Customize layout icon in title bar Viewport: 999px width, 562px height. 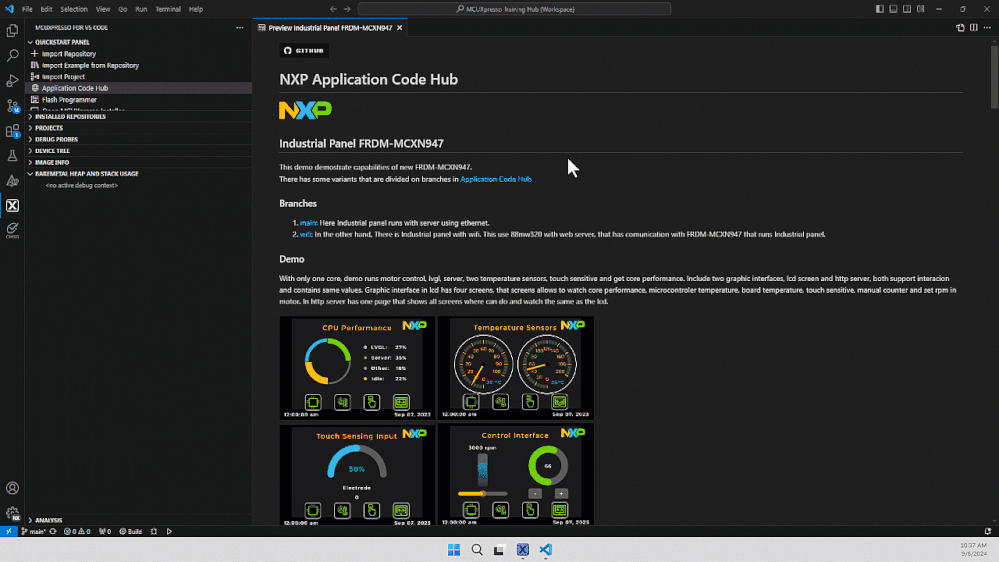921,9
